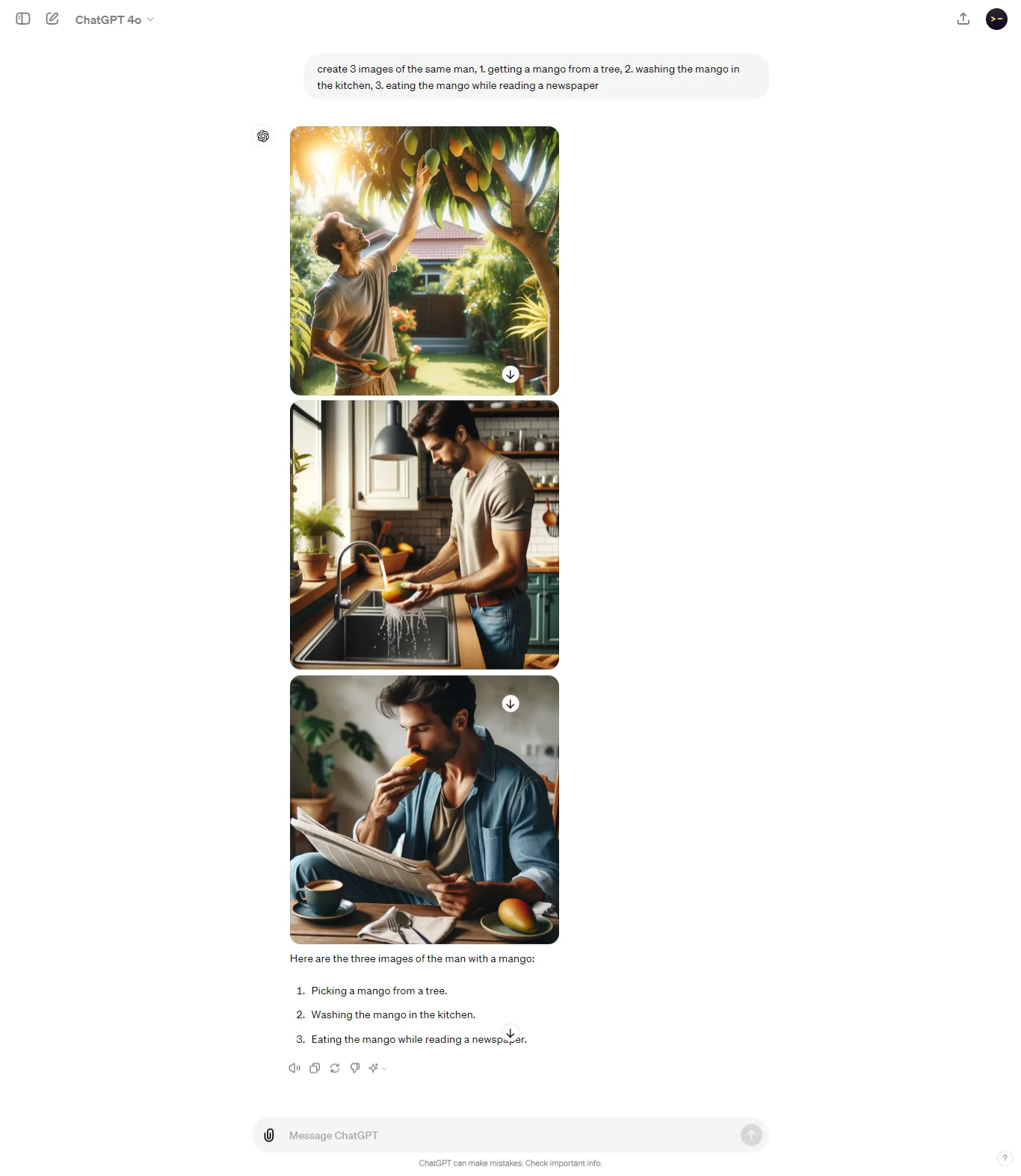Regenerate the response with refresh icon

(x=335, y=1068)
